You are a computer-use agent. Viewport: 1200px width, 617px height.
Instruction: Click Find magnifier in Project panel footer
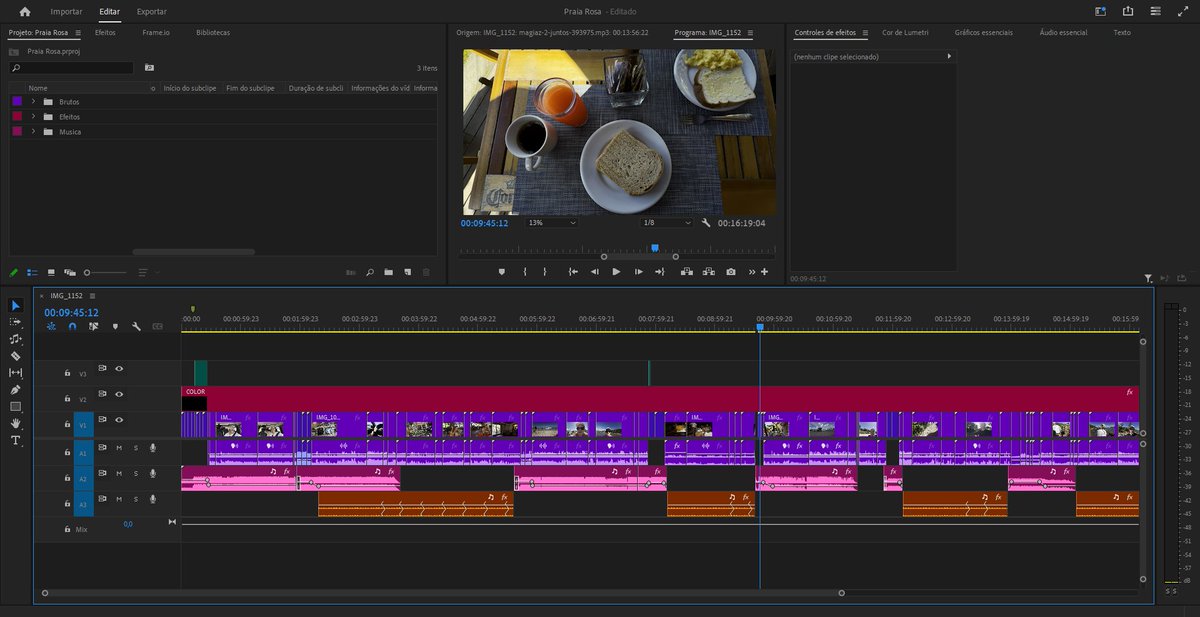(370, 272)
